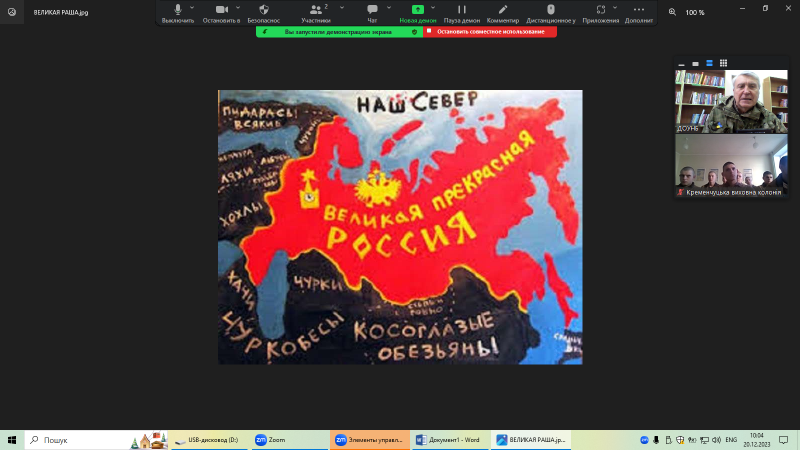This screenshot has height=450, width=800.
Task: Click the zoom magnifier in the photo viewer
Action: pyautogui.click(x=672, y=12)
